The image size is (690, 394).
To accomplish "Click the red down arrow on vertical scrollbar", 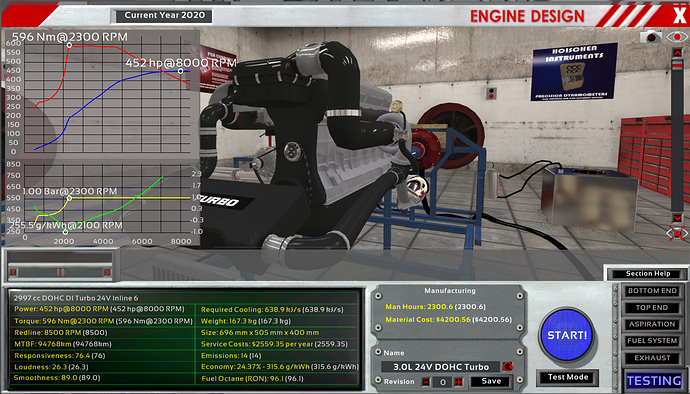I will (x=677, y=218).
